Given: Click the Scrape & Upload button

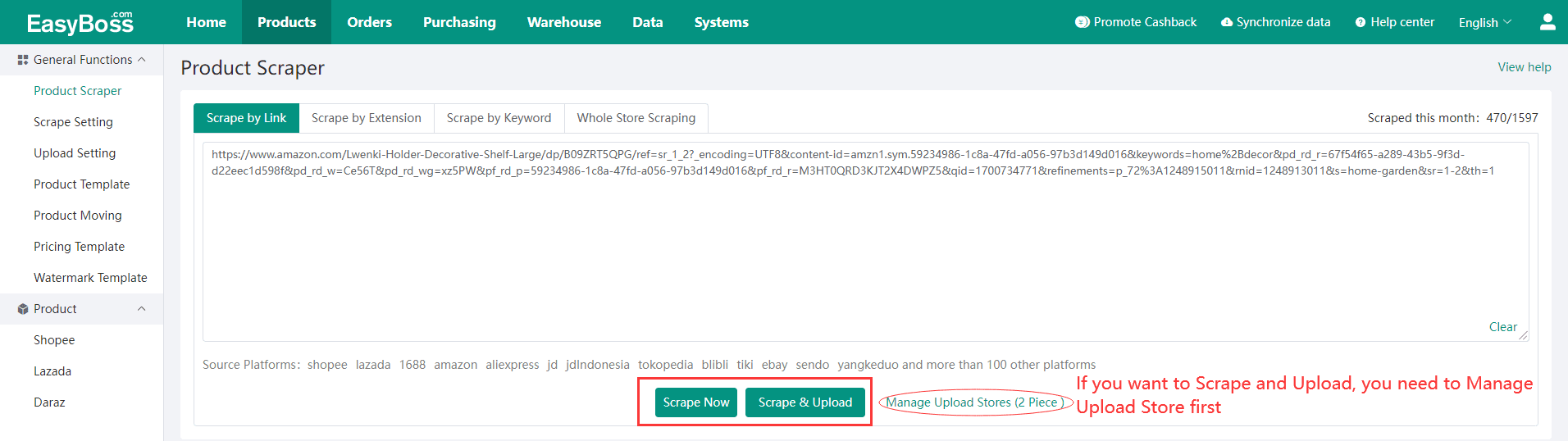Looking at the screenshot, I should [805, 402].
